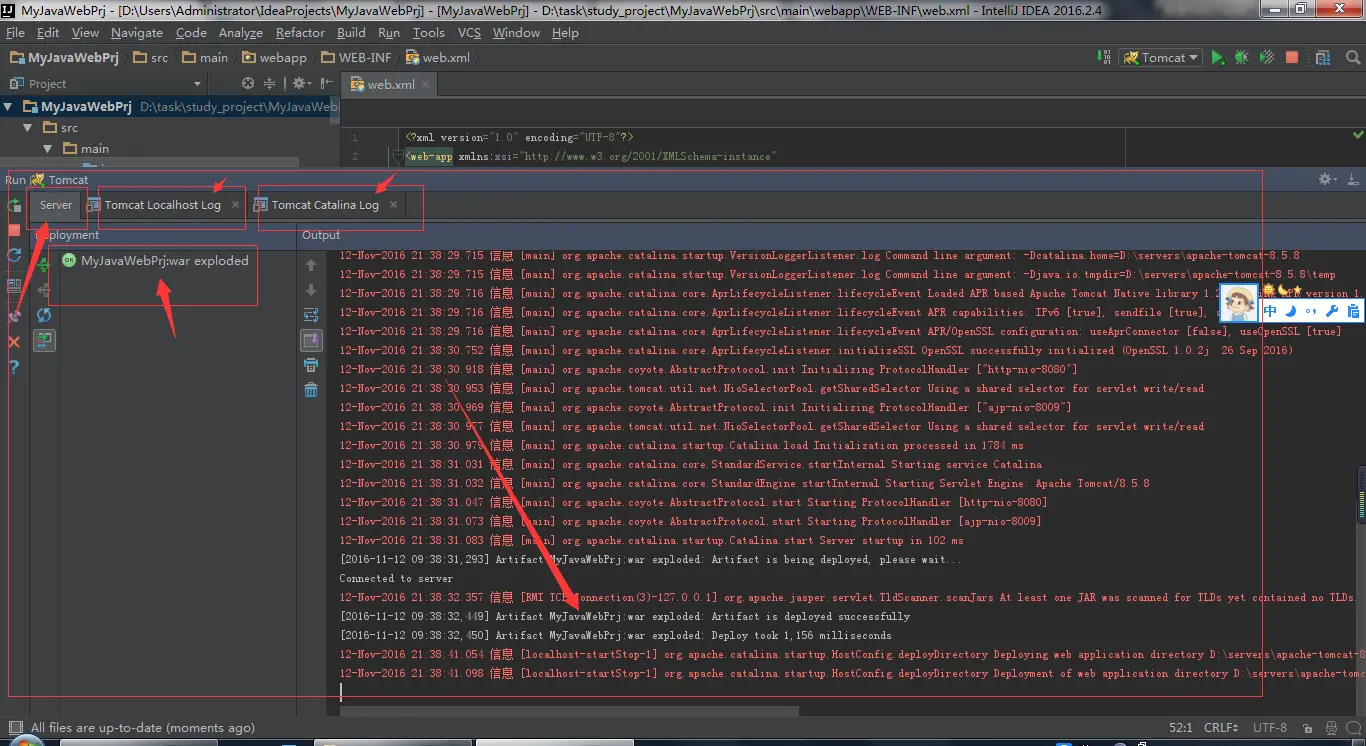This screenshot has width=1366, height=746.
Task: Open the Help menu
Action: (x=565, y=33)
